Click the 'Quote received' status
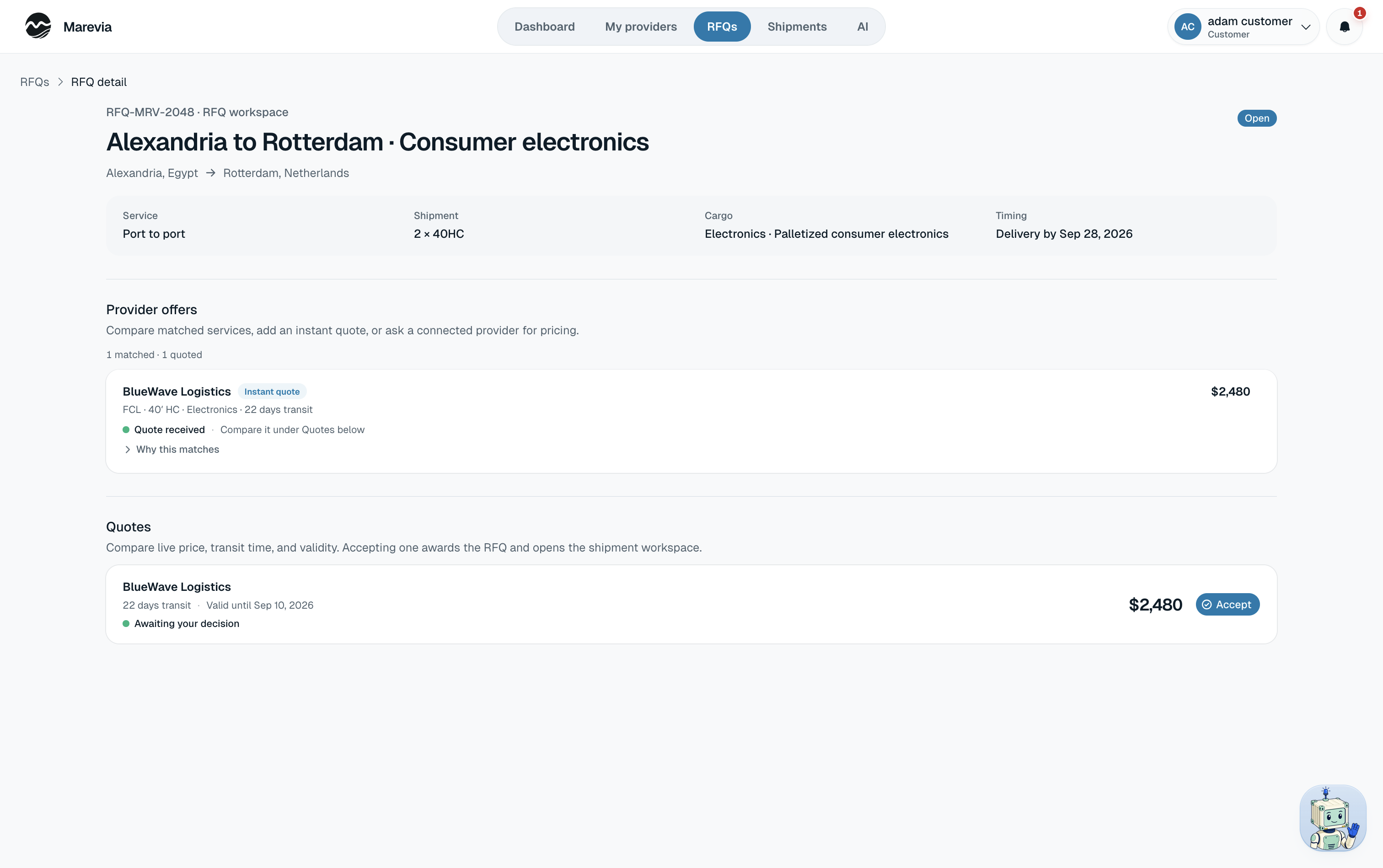 (x=169, y=430)
